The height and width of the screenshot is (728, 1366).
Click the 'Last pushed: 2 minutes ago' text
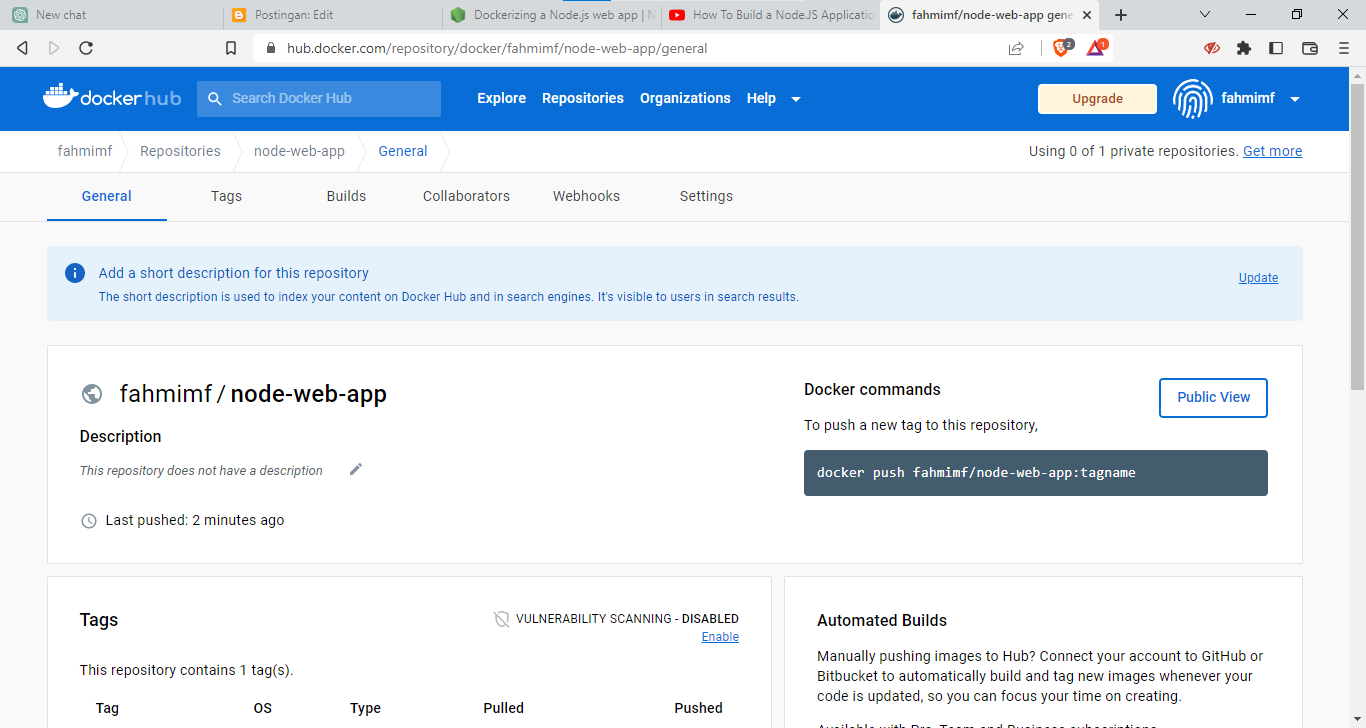[x=195, y=520]
